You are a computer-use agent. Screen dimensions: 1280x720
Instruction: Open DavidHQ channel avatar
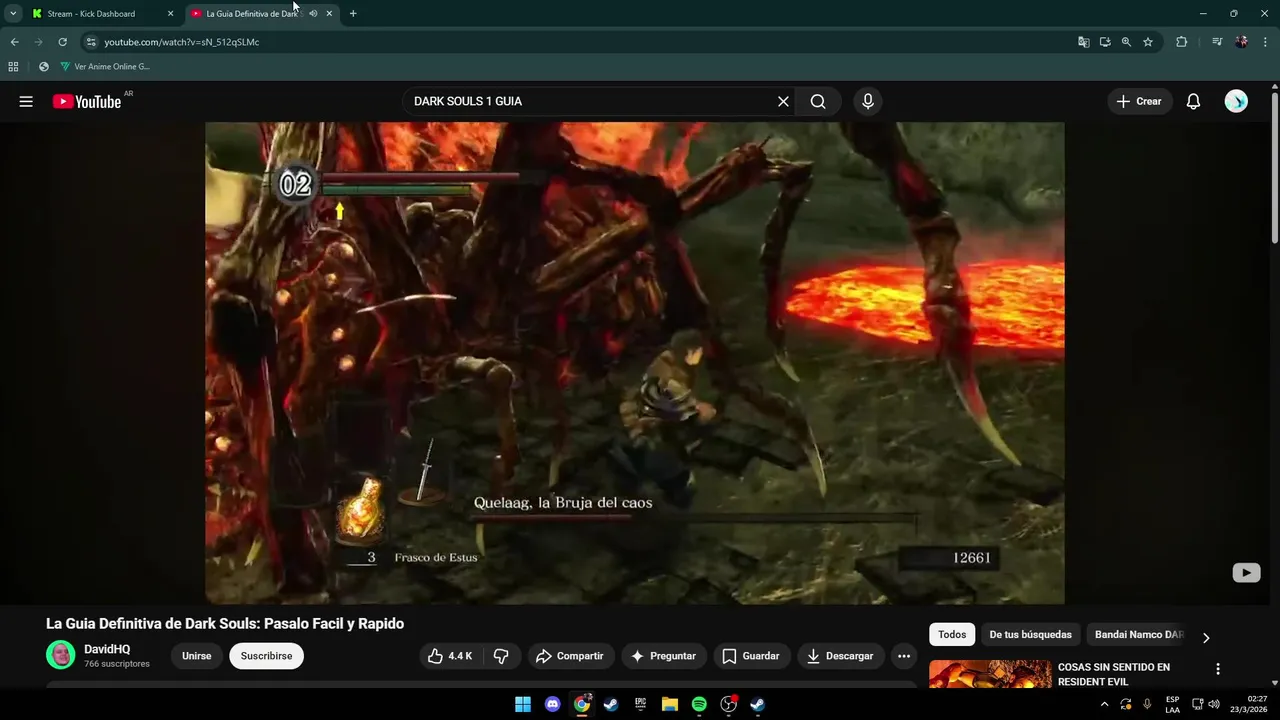point(61,655)
